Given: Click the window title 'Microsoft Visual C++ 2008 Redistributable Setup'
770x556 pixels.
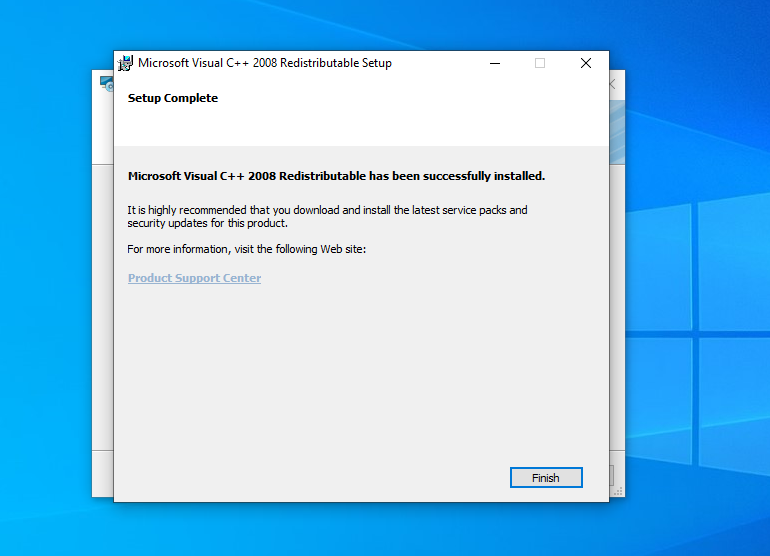Looking at the screenshot, I should (x=265, y=63).
